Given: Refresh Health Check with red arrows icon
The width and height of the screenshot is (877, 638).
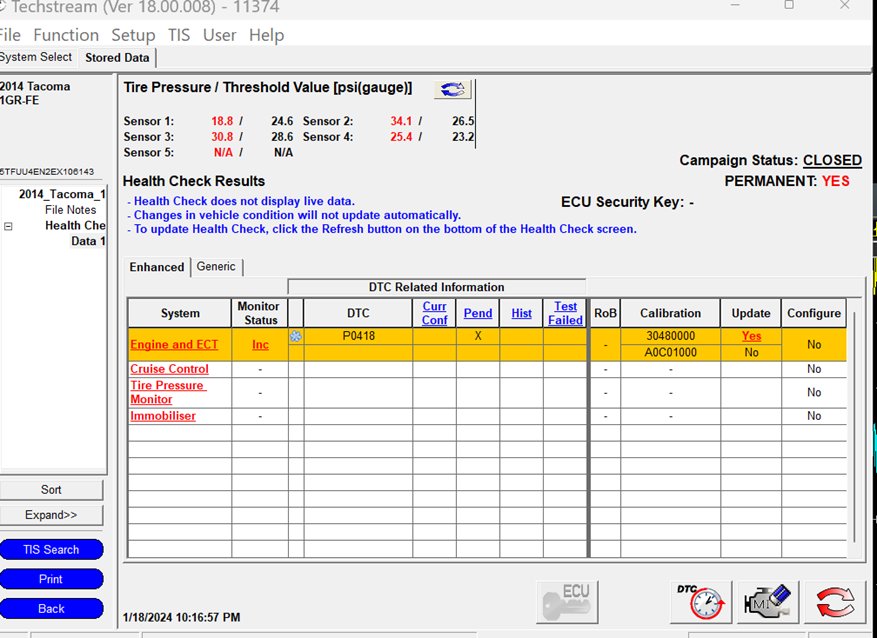Looking at the screenshot, I should 835,602.
